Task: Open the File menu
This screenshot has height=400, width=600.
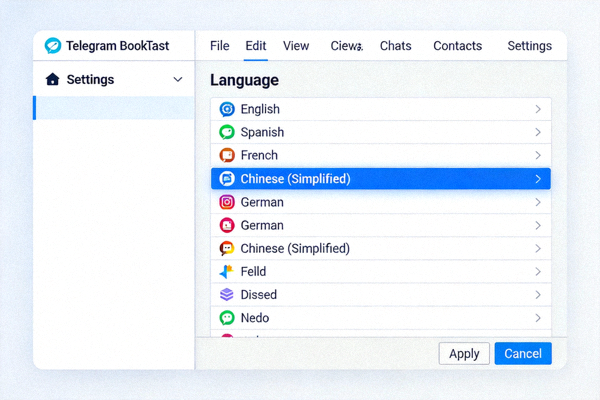Action: point(220,46)
